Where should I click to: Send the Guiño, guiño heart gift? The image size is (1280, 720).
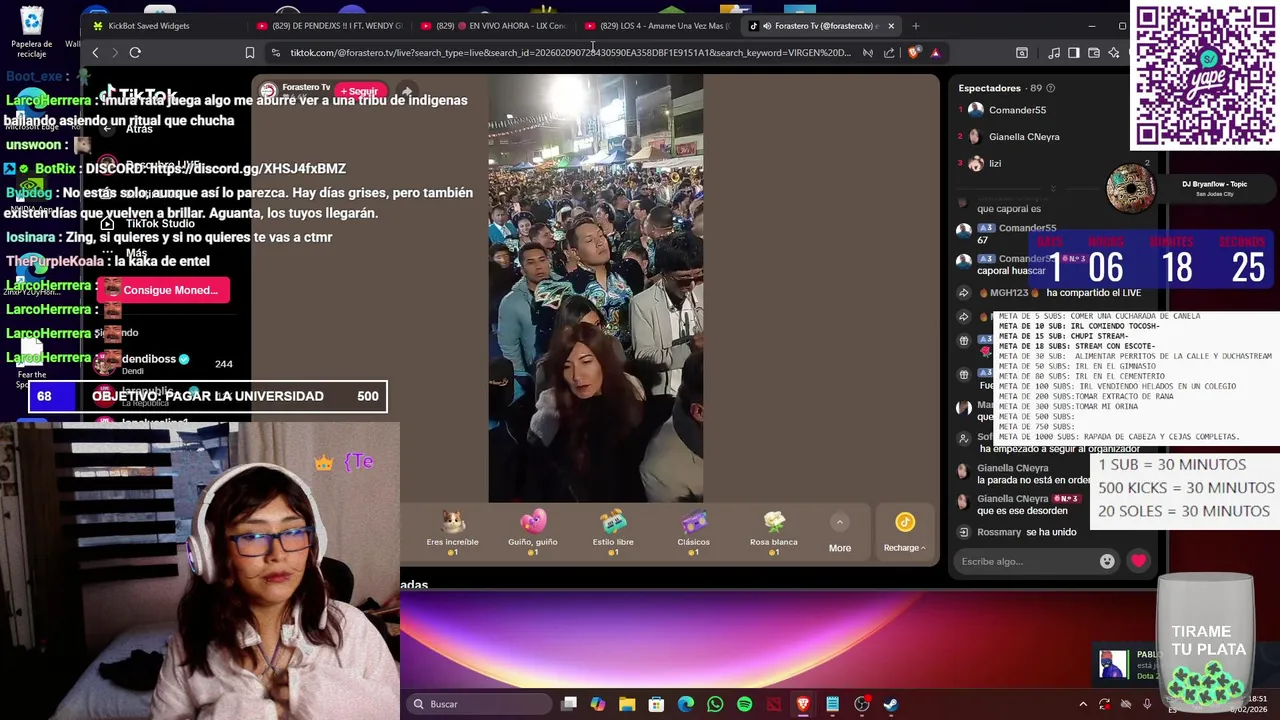click(x=533, y=532)
